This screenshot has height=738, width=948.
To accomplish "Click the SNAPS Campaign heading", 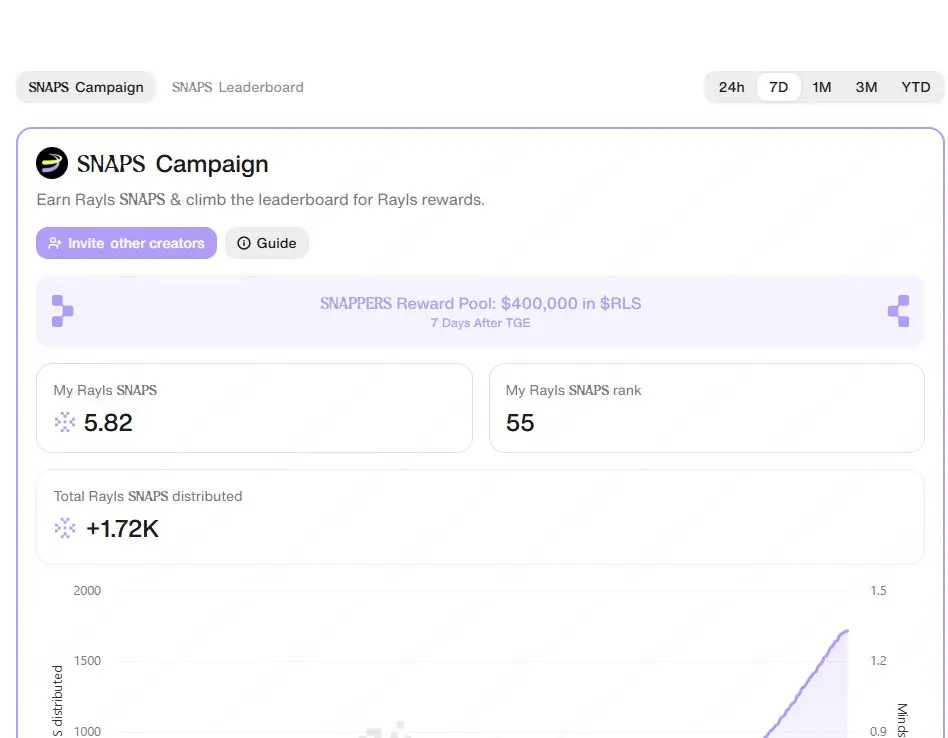I will click(172, 164).
